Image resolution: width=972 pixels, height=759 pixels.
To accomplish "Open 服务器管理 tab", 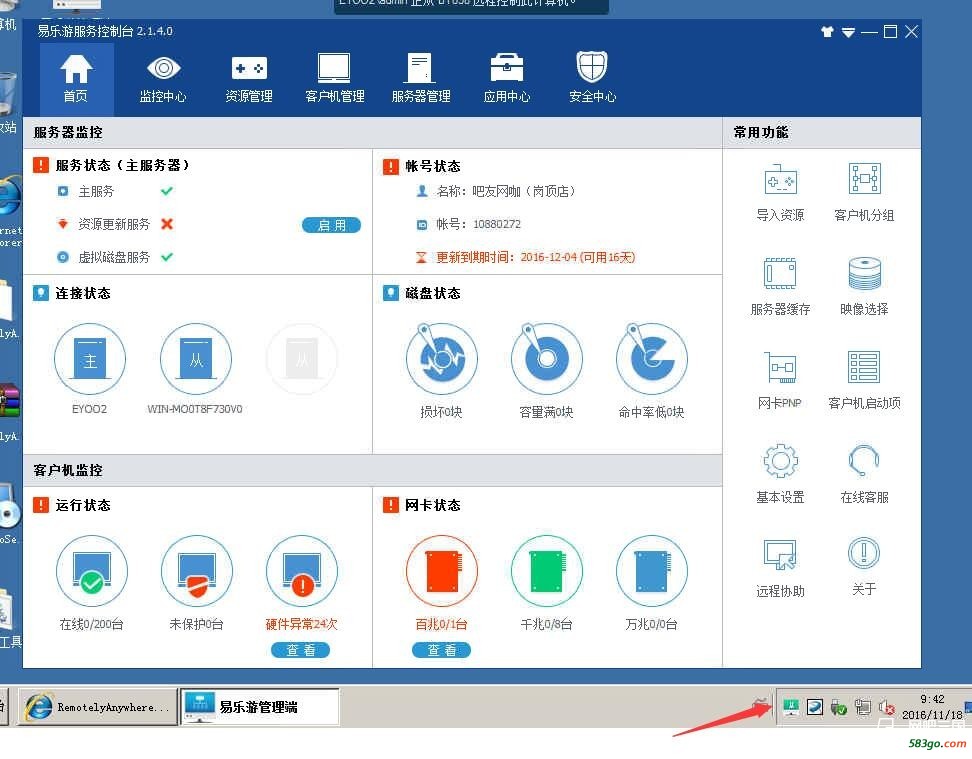I will [x=421, y=78].
